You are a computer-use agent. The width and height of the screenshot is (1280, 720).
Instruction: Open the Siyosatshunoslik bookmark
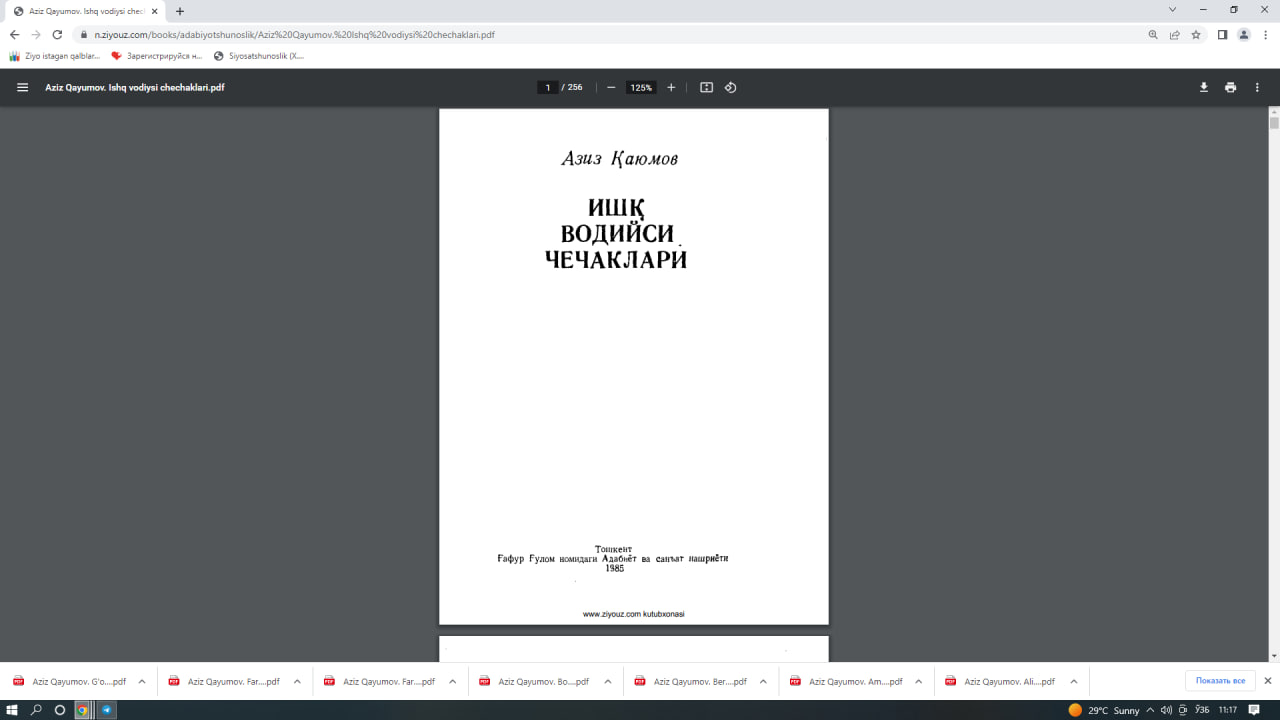[259, 56]
